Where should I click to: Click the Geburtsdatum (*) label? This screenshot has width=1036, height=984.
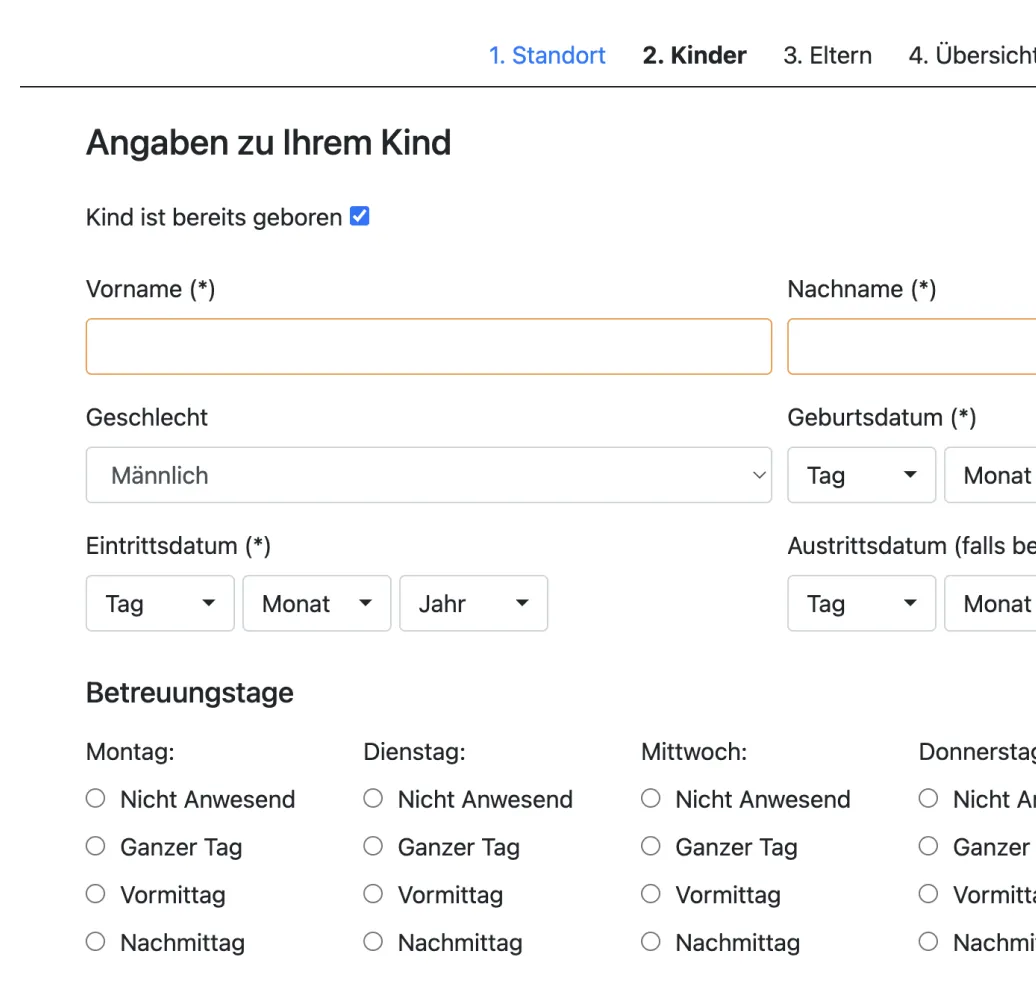tap(881, 418)
